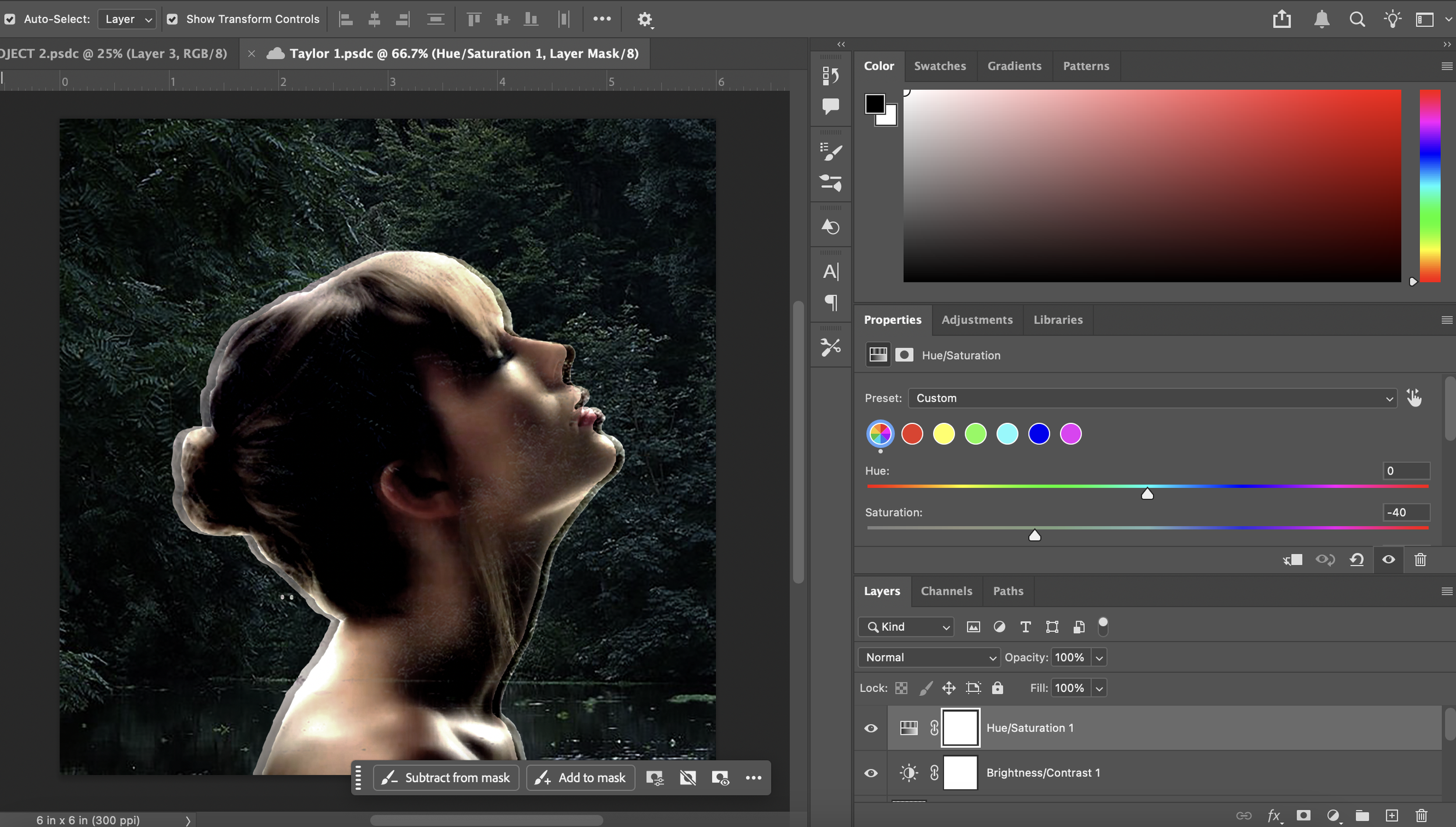Image resolution: width=1456 pixels, height=827 pixels.
Task: Toggle visibility of Brightness/Contrast 1 layer
Action: click(x=871, y=773)
